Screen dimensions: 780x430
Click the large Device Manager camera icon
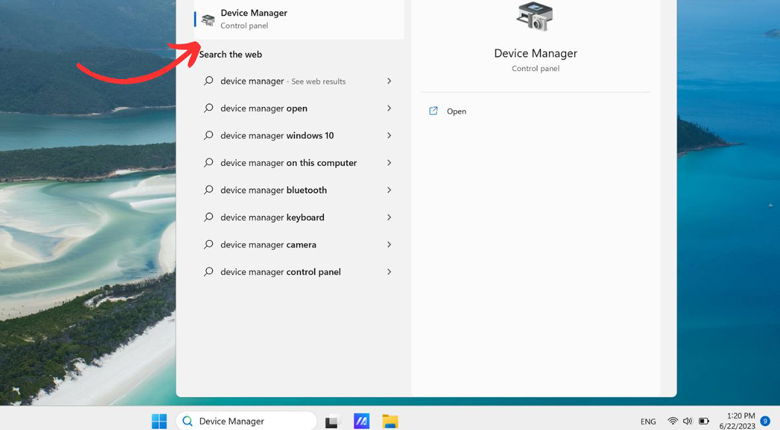[x=535, y=16]
